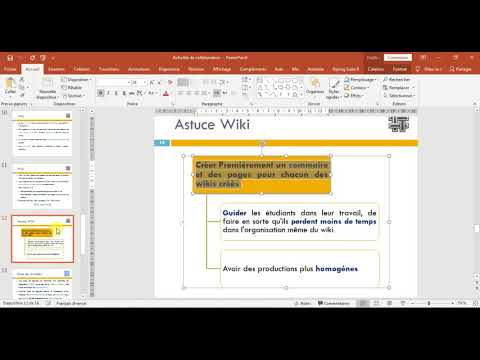Create a Nouvelle diapositive
The width and height of the screenshot is (480, 360).
[47, 88]
